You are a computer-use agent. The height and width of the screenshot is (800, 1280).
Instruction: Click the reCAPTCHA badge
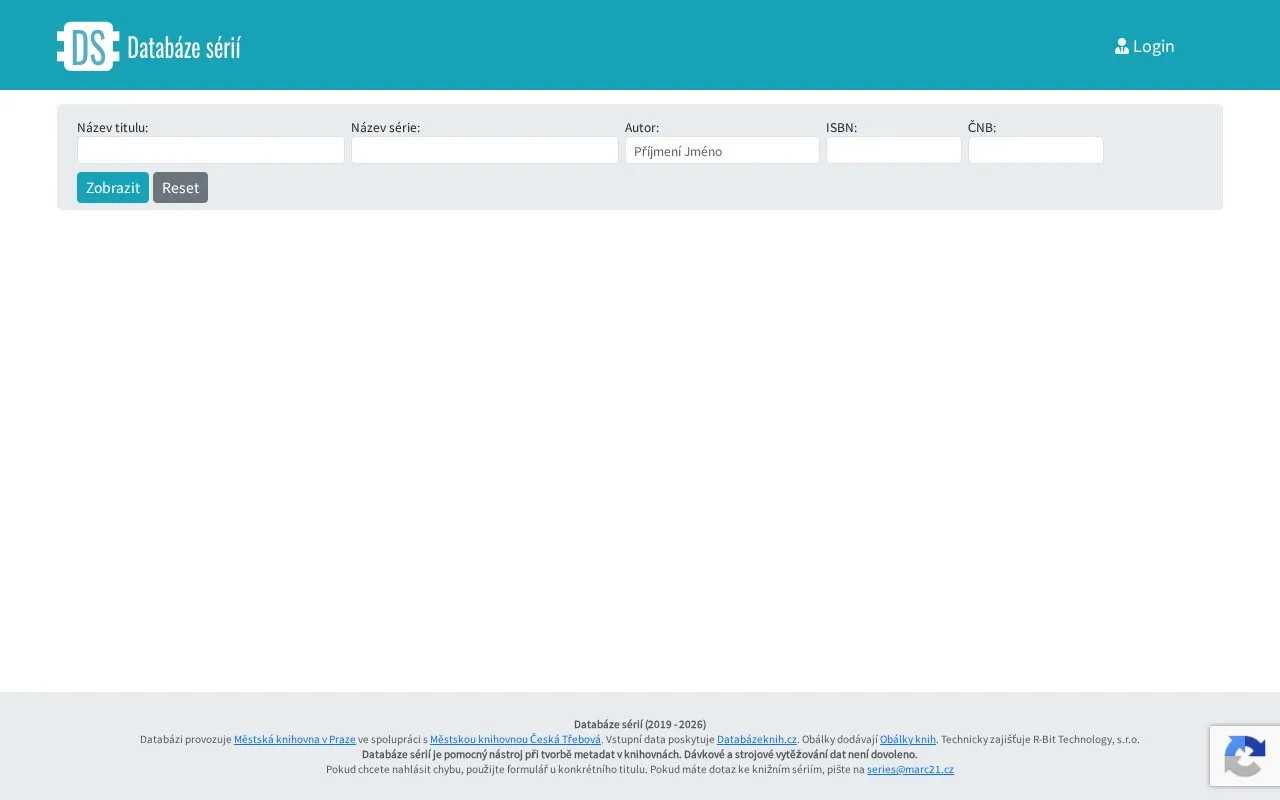1245,756
